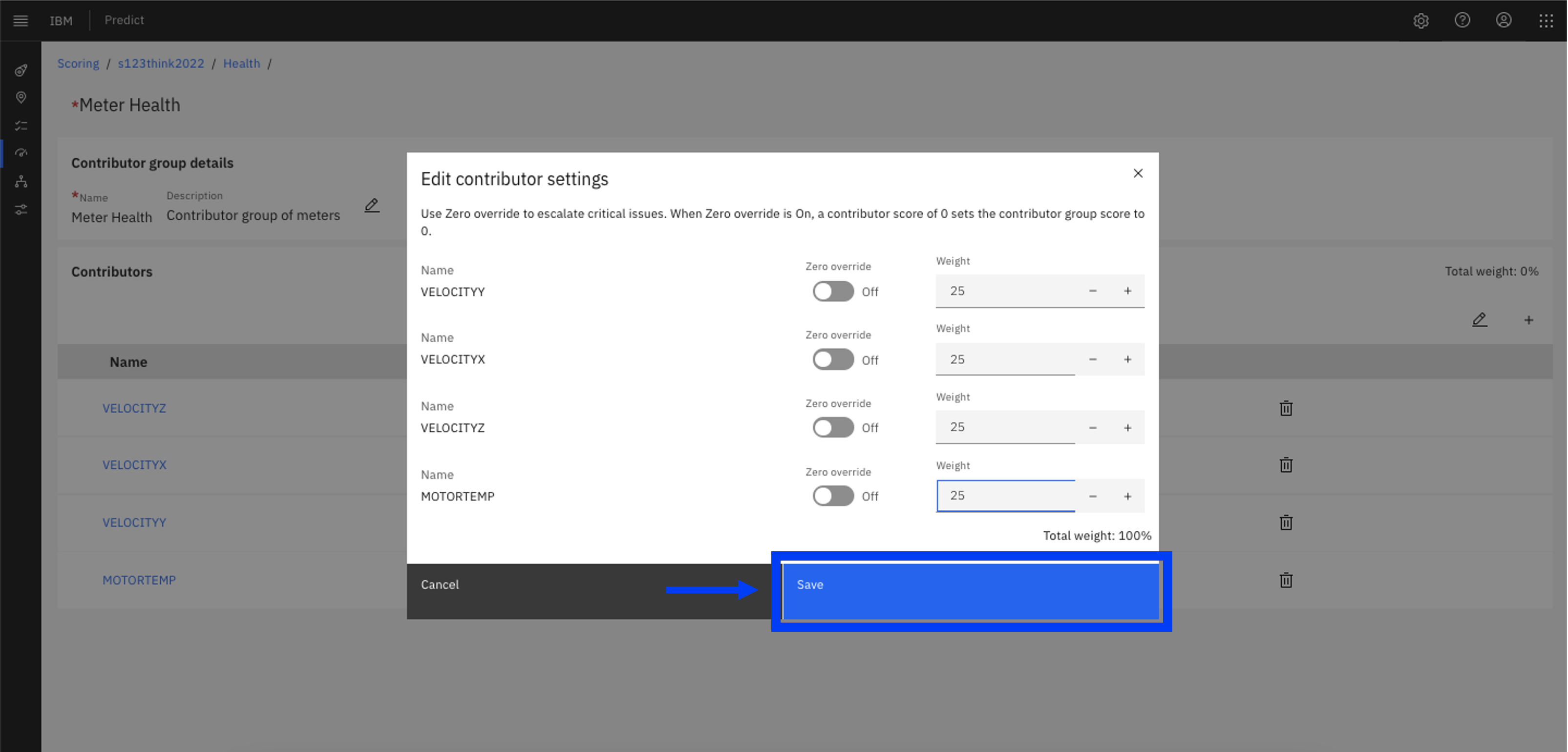Click Total weight: 0% text
The width and height of the screenshot is (1568, 752).
(1491, 272)
